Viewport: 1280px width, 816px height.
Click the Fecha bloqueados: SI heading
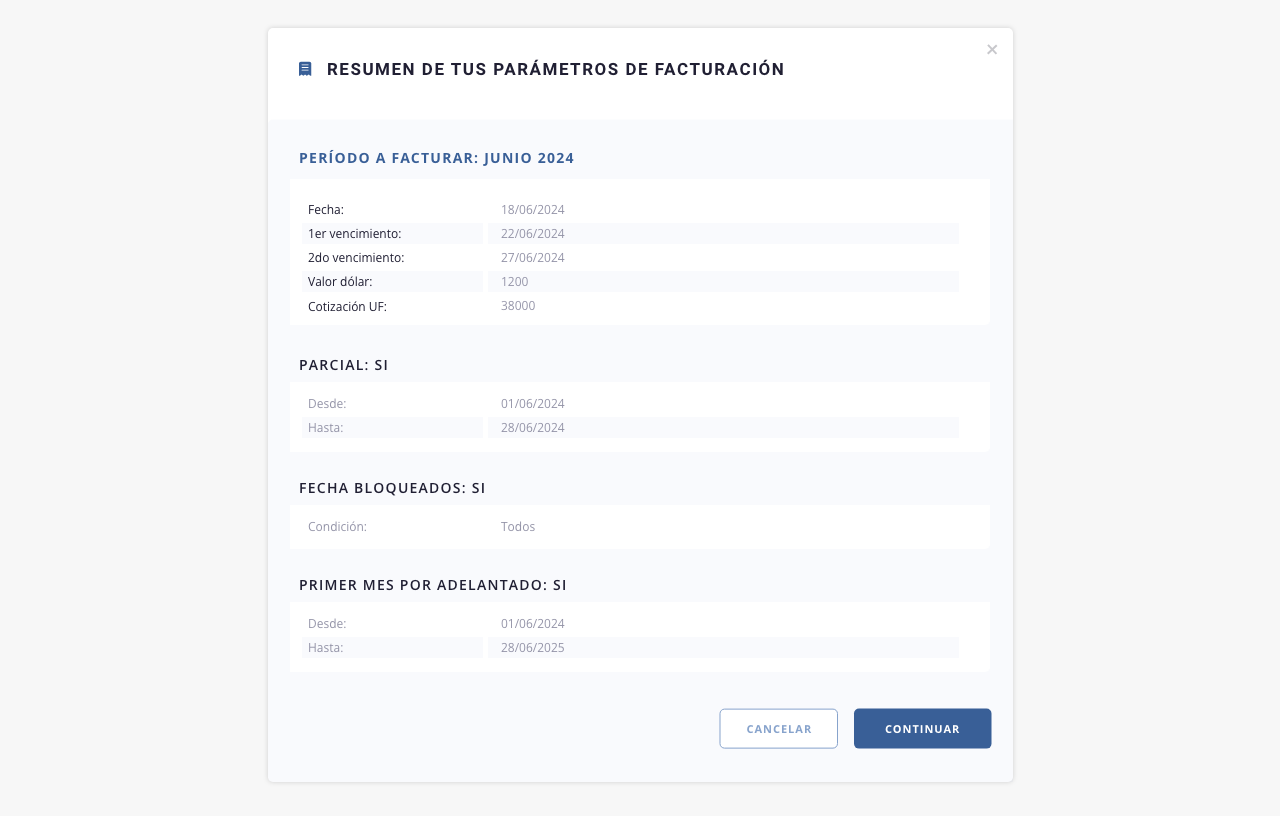(392, 488)
